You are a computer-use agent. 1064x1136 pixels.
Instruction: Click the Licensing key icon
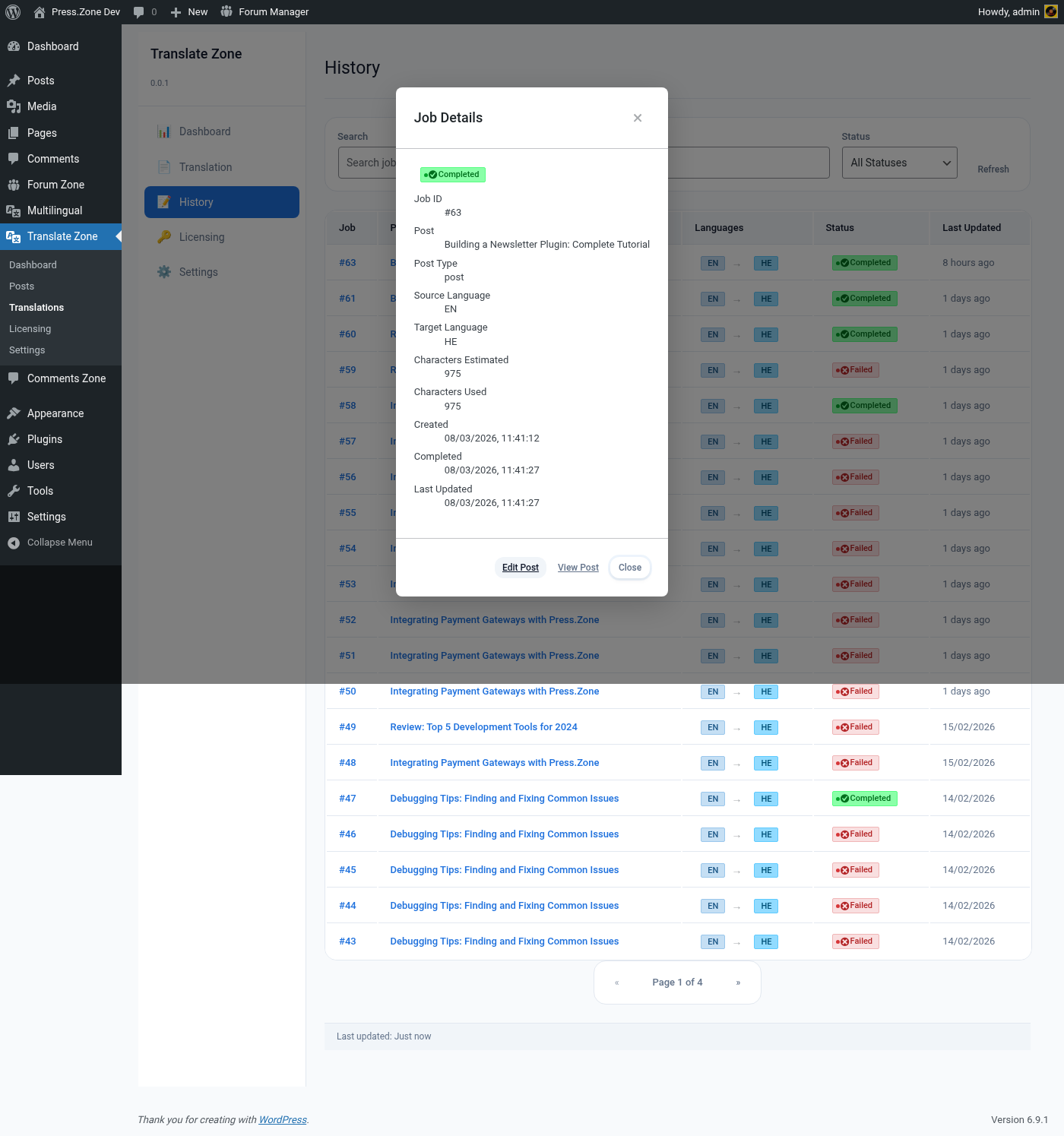[164, 237]
